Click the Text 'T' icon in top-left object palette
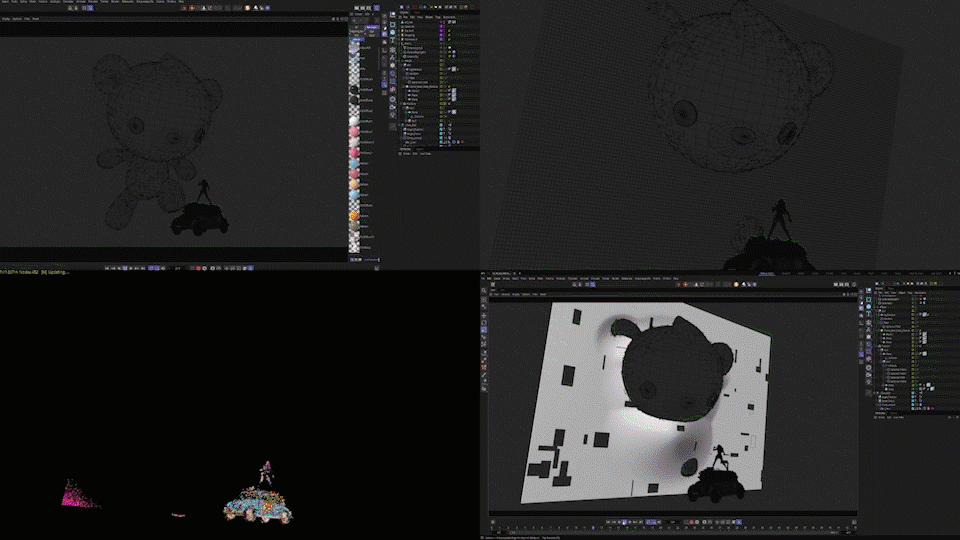The width and height of the screenshot is (960, 540). click(x=392, y=40)
